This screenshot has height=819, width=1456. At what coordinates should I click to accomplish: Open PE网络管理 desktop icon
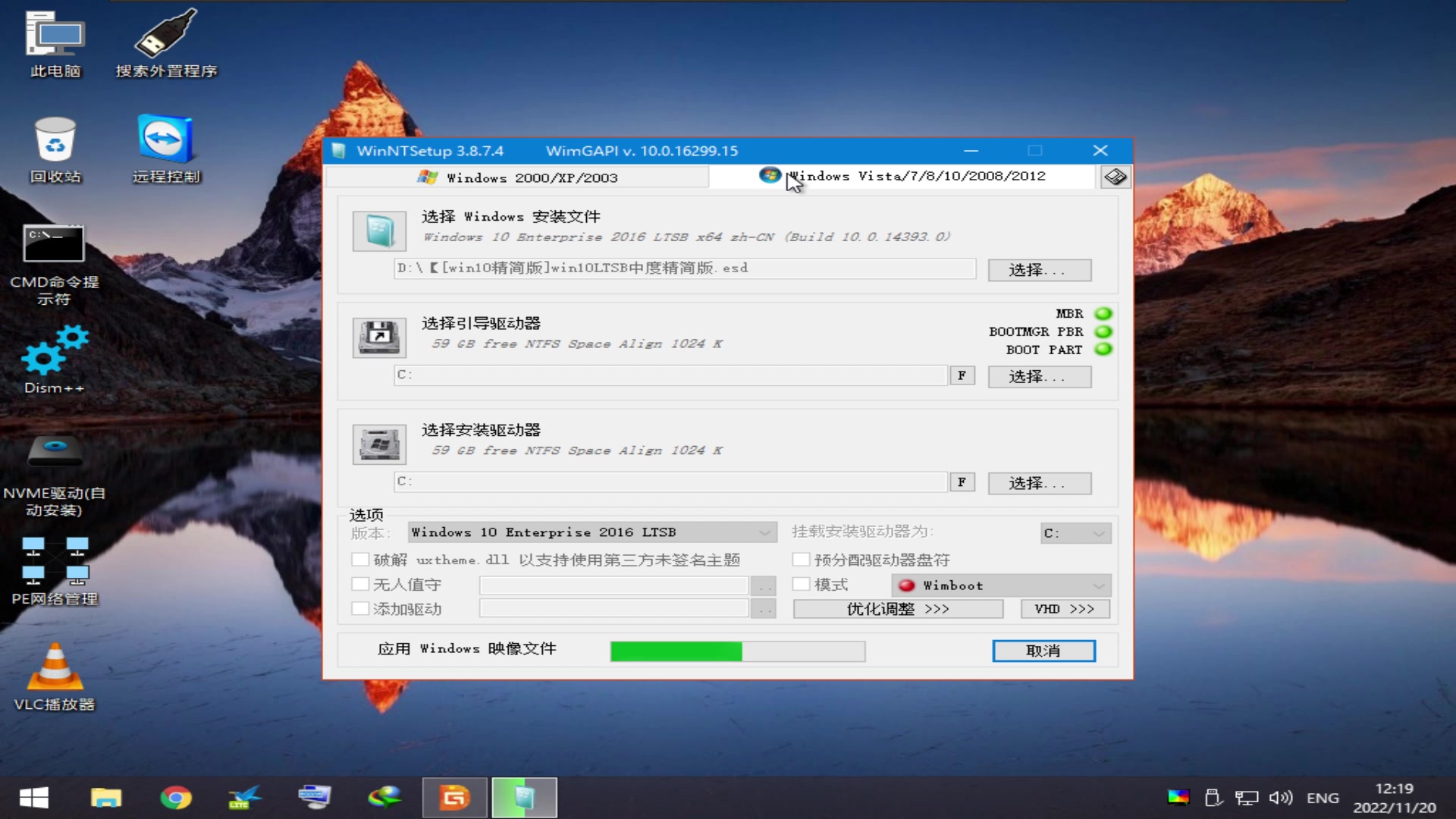coord(55,571)
